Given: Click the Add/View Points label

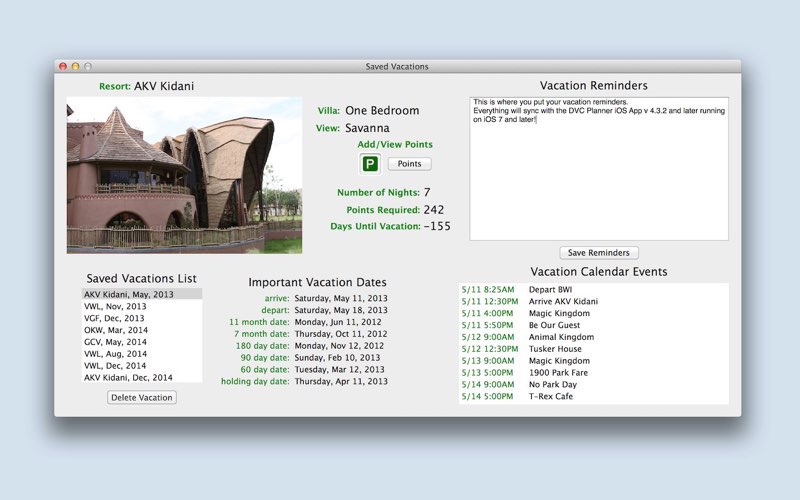Looking at the screenshot, I should tap(395, 144).
